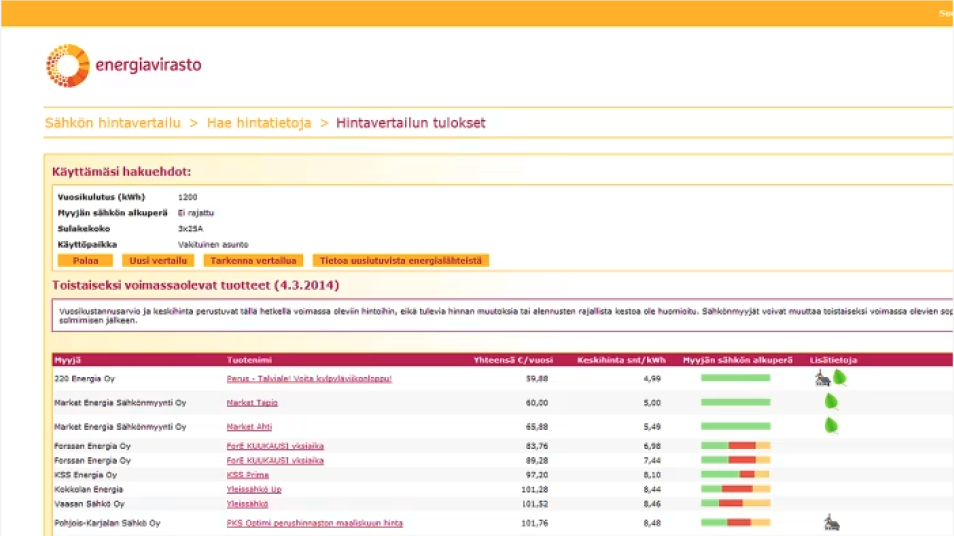The width and height of the screenshot is (954, 536).
Task: Click seller name Kokkolan Energia
Action: coord(89,489)
